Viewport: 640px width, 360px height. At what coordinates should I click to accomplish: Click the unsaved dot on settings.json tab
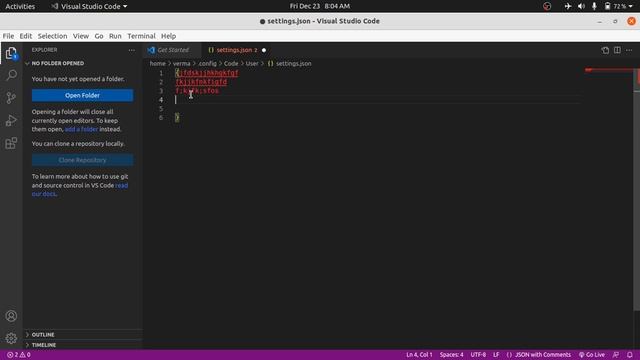coord(264,50)
